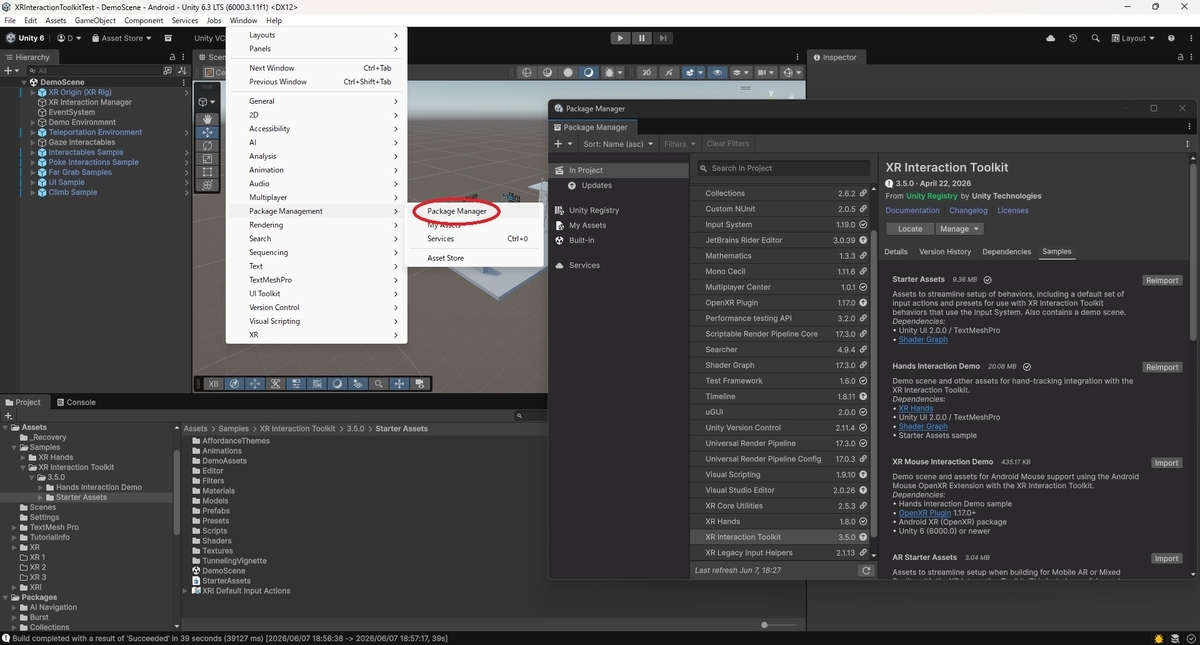The height and width of the screenshot is (645, 1200).
Task: Click the Hierarchy panel lock icon
Action: tap(172, 57)
